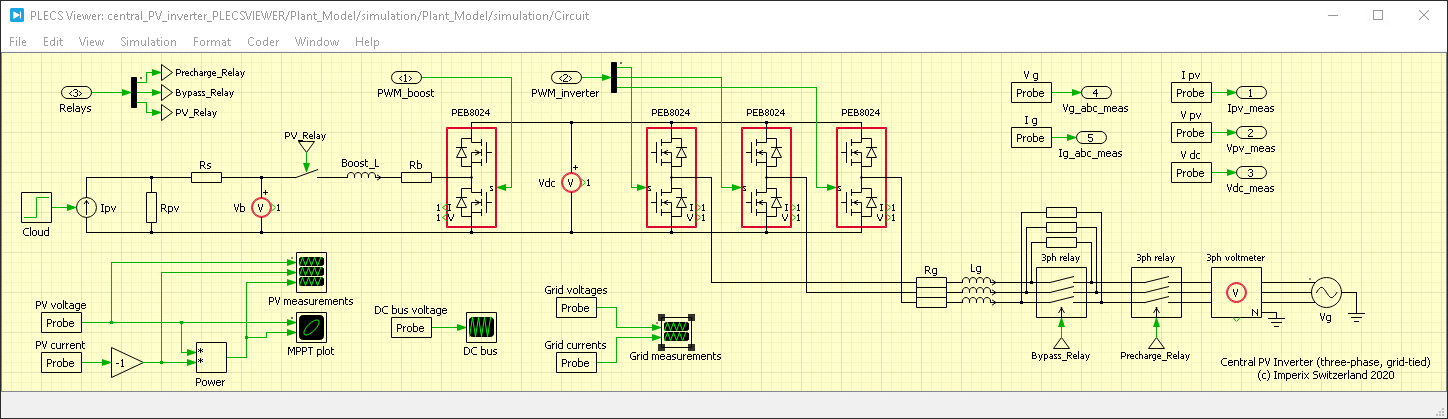The width and height of the screenshot is (1448, 419).
Task: Select the first inverter PEB8024 module
Action: 670,178
